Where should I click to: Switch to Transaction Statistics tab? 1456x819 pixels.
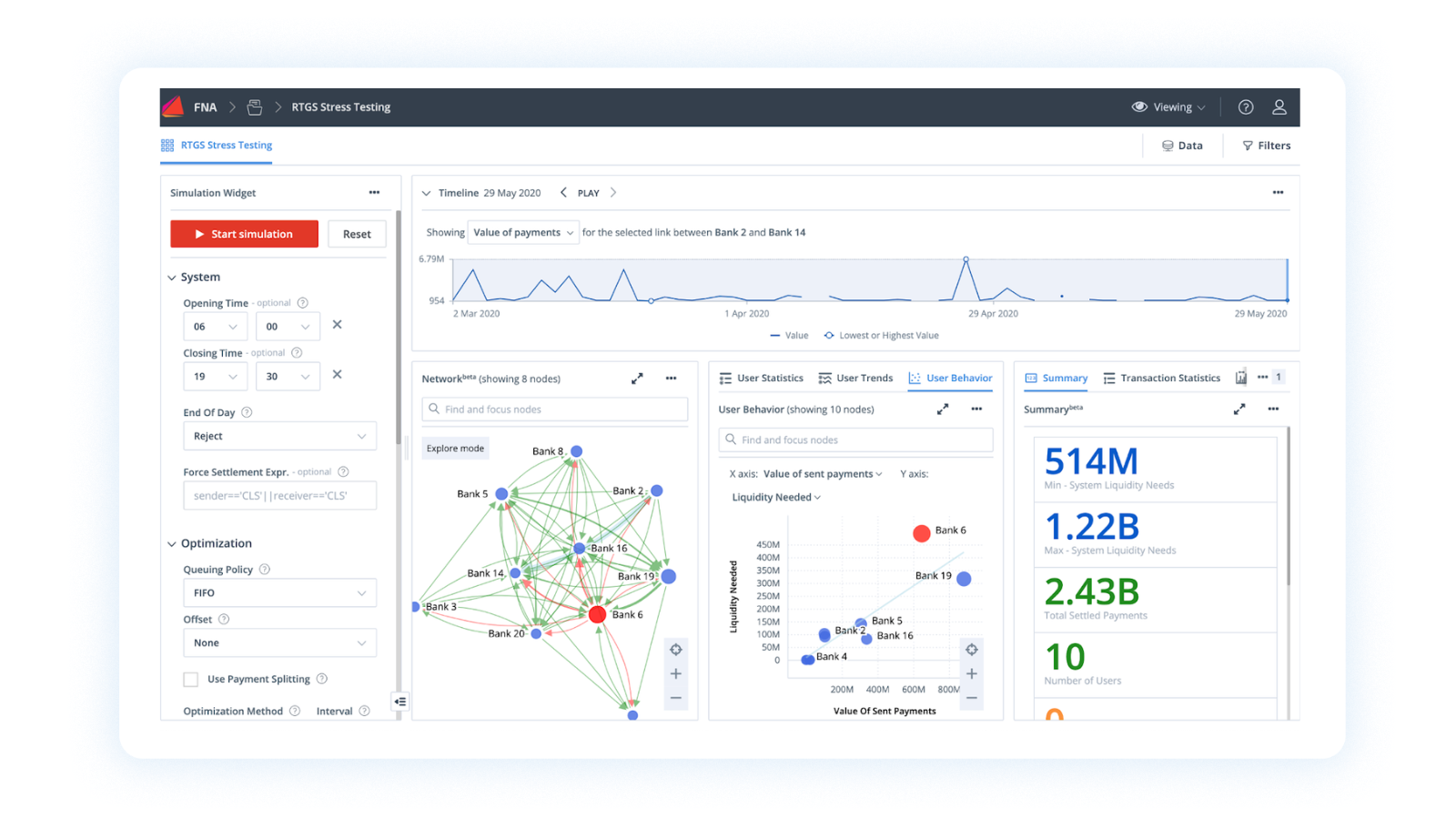coord(1161,379)
